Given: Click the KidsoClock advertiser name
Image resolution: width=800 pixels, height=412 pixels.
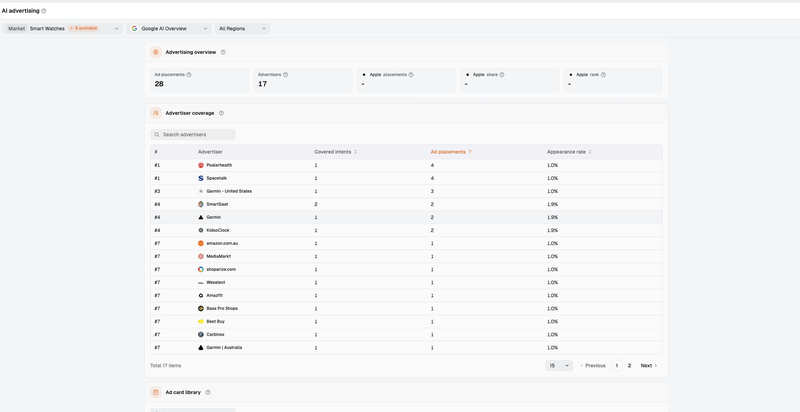Looking at the screenshot, I should click(218, 230).
